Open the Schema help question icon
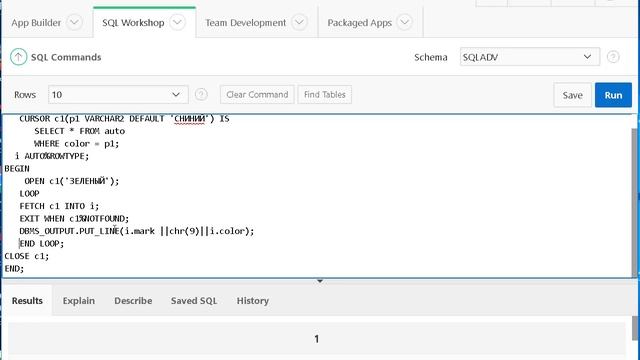Screen dimensions: 640x360 (x=613, y=57)
